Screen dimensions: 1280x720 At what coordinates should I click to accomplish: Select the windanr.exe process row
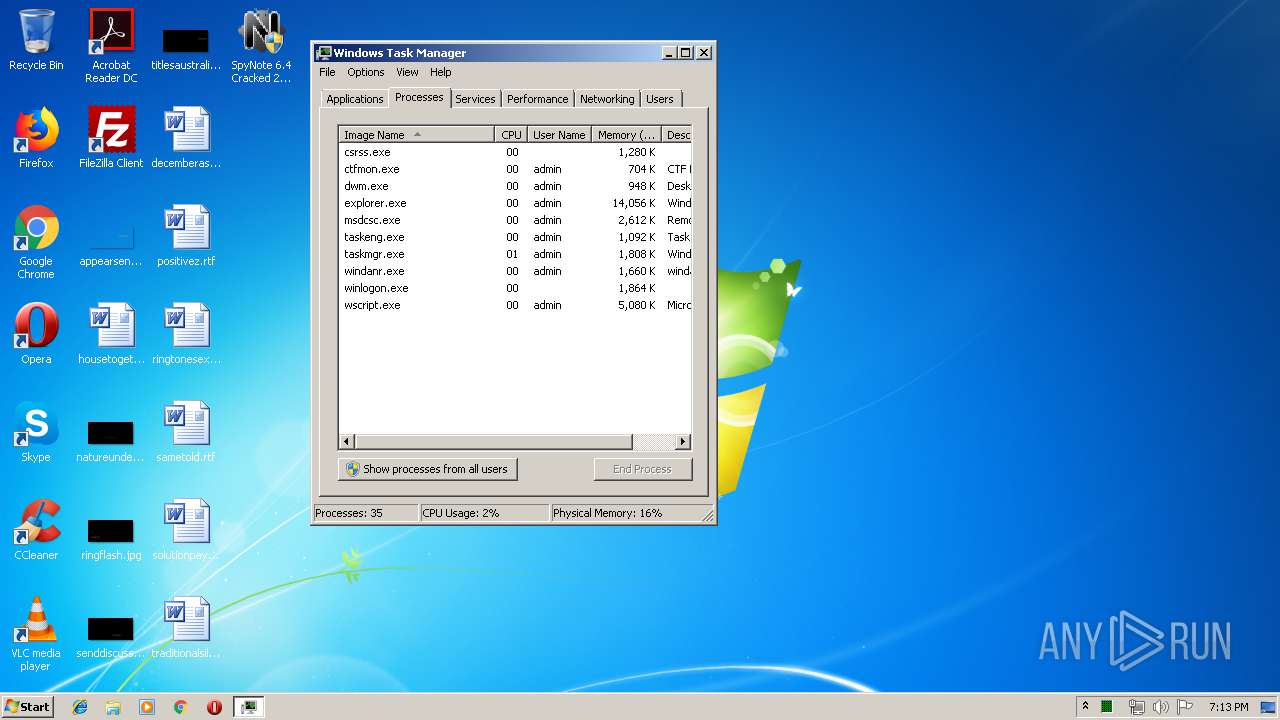(515, 271)
